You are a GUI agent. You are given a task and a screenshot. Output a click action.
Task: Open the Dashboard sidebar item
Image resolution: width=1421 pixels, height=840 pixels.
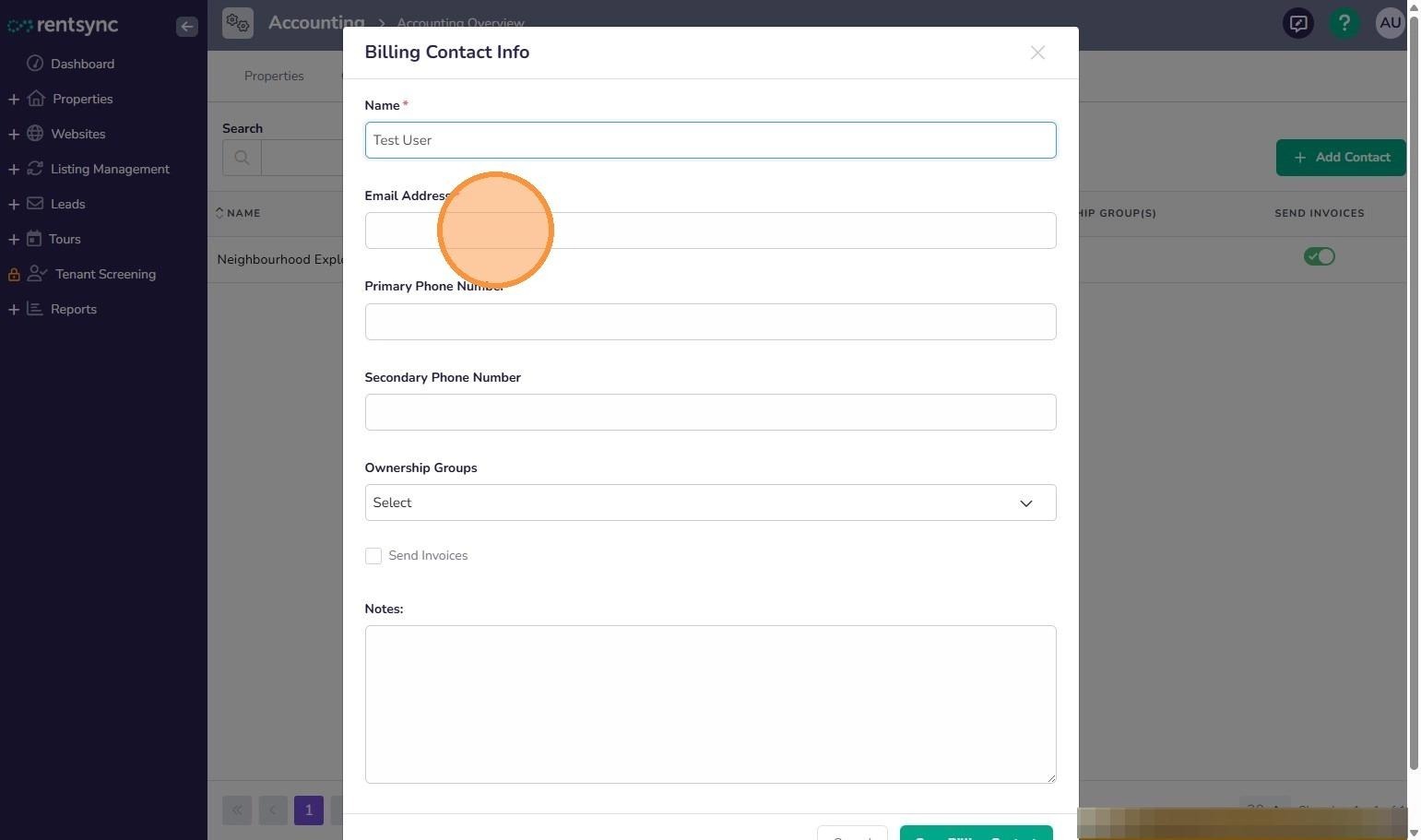tap(82, 64)
